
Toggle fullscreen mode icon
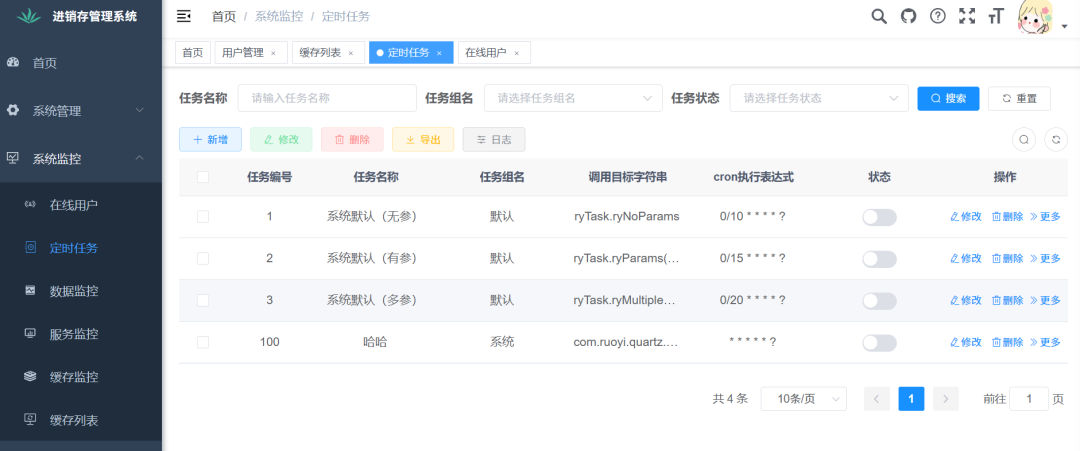[x=967, y=17]
